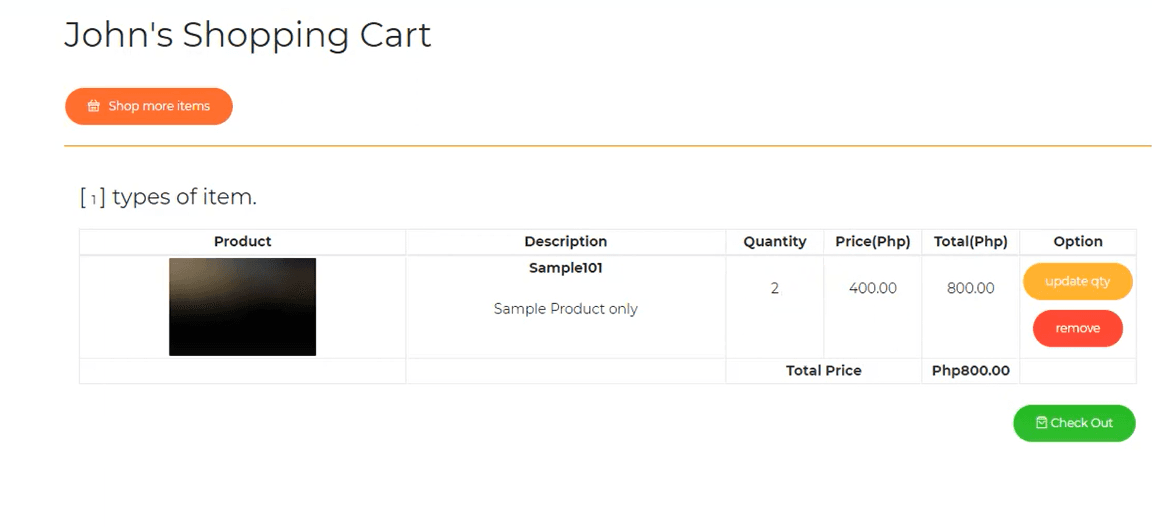
Task: Click the Option column header
Action: [x=1078, y=242]
